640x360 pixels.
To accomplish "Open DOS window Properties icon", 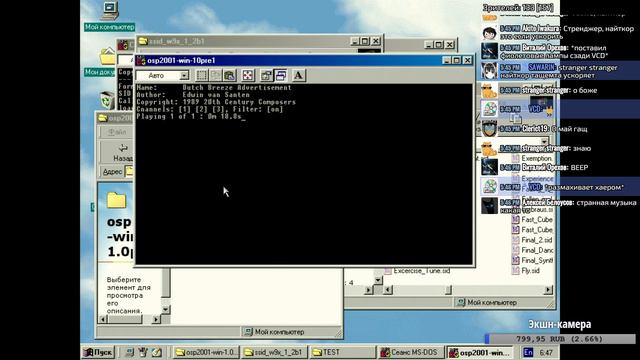I will pyautogui.click(x=266, y=76).
